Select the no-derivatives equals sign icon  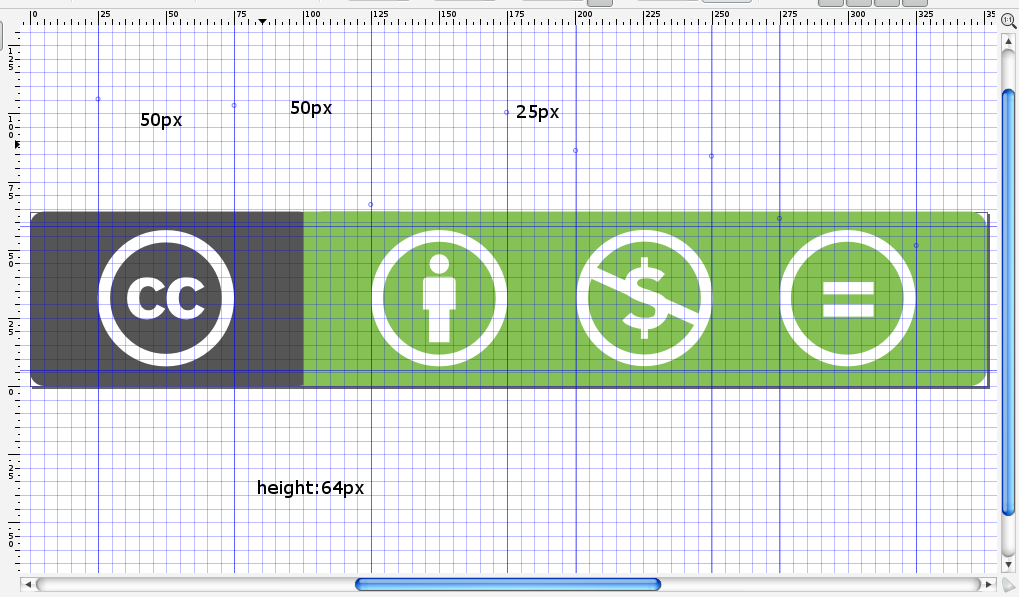[x=848, y=298]
